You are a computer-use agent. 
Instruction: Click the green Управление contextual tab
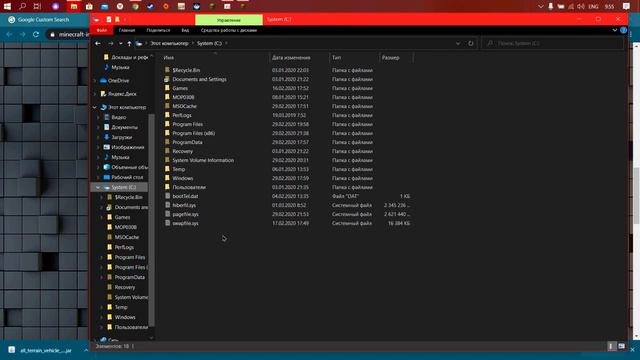229,20
